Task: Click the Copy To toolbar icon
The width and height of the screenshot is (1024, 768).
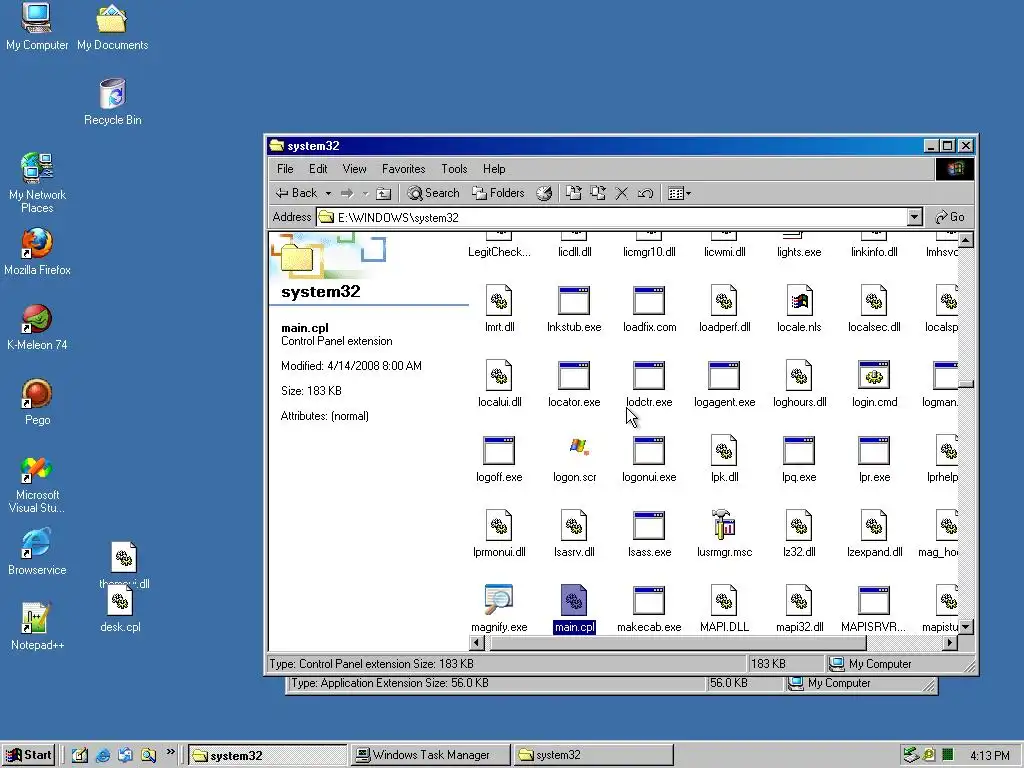Action: (598, 193)
